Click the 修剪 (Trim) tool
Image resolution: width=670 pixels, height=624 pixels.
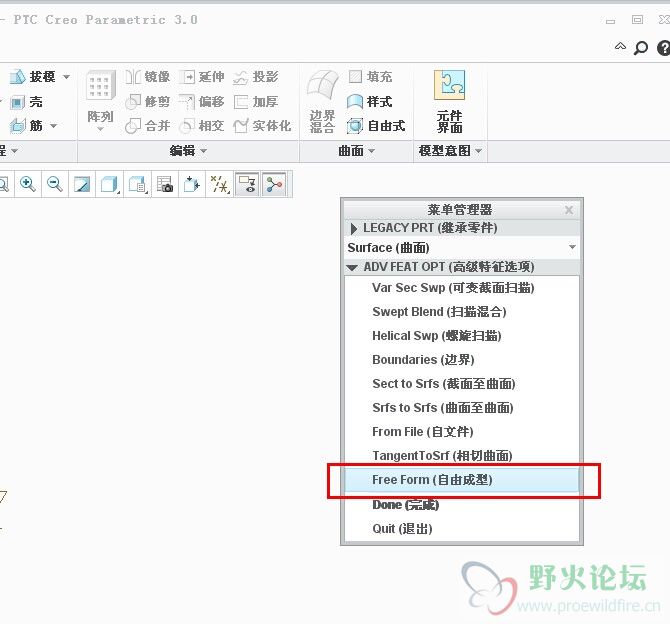(148, 102)
